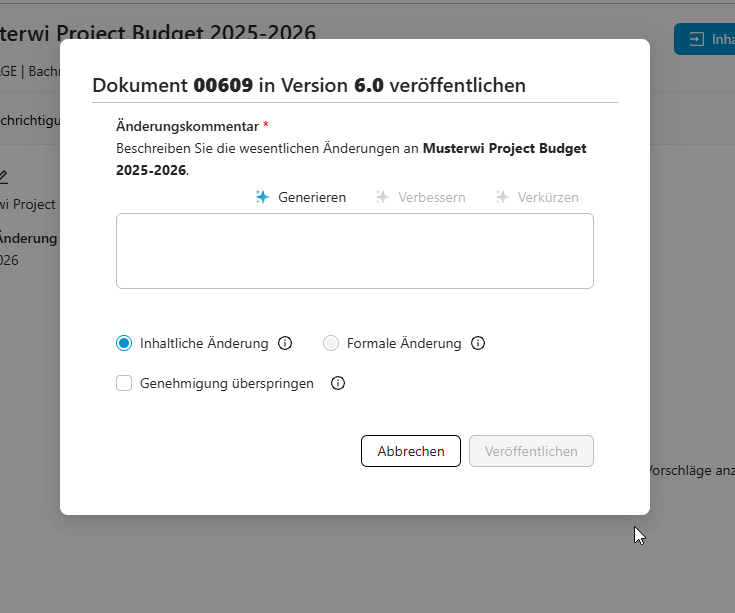Select the Inhaltliche Änderung radio button
This screenshot has height=613, width=735.
tap(124, 343)
